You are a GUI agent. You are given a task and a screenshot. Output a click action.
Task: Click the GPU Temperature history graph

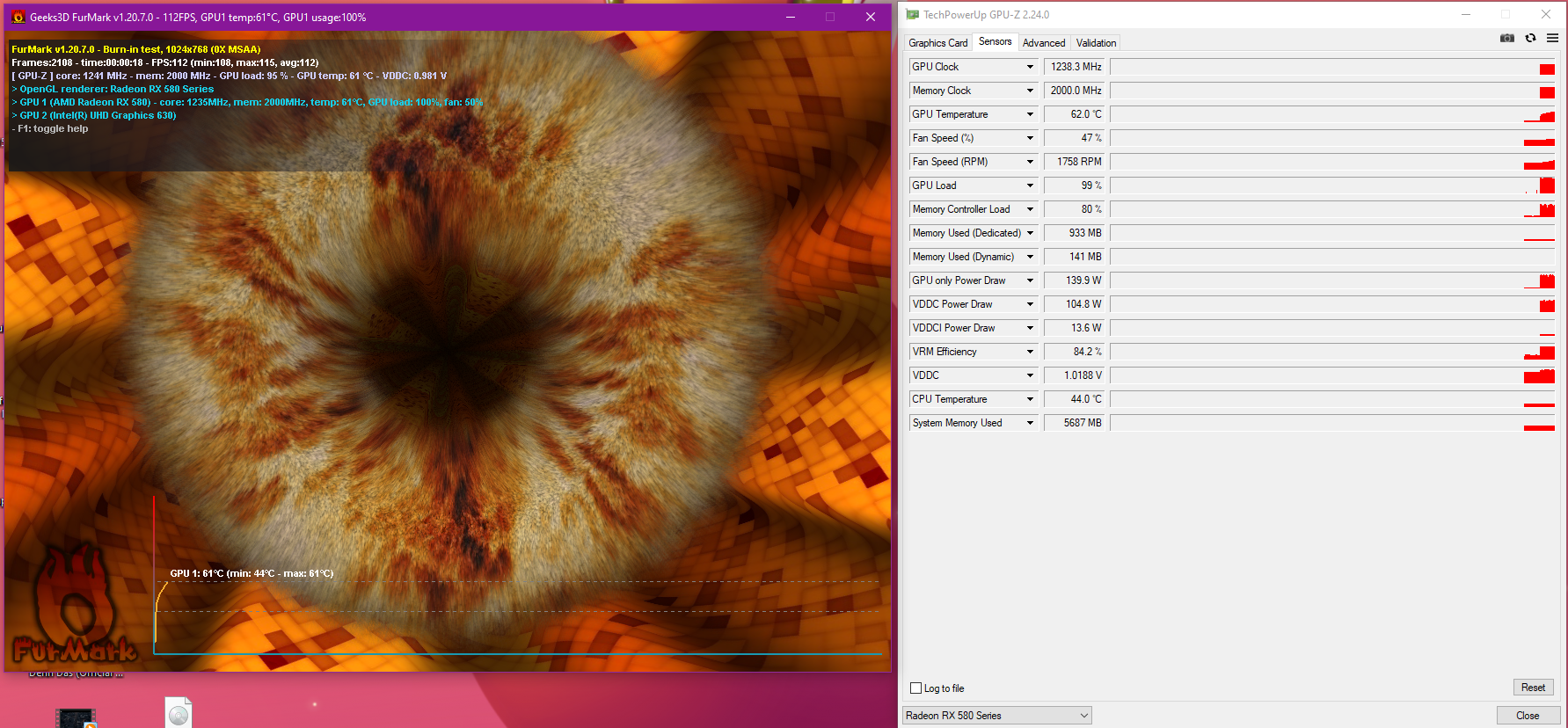1332,114
